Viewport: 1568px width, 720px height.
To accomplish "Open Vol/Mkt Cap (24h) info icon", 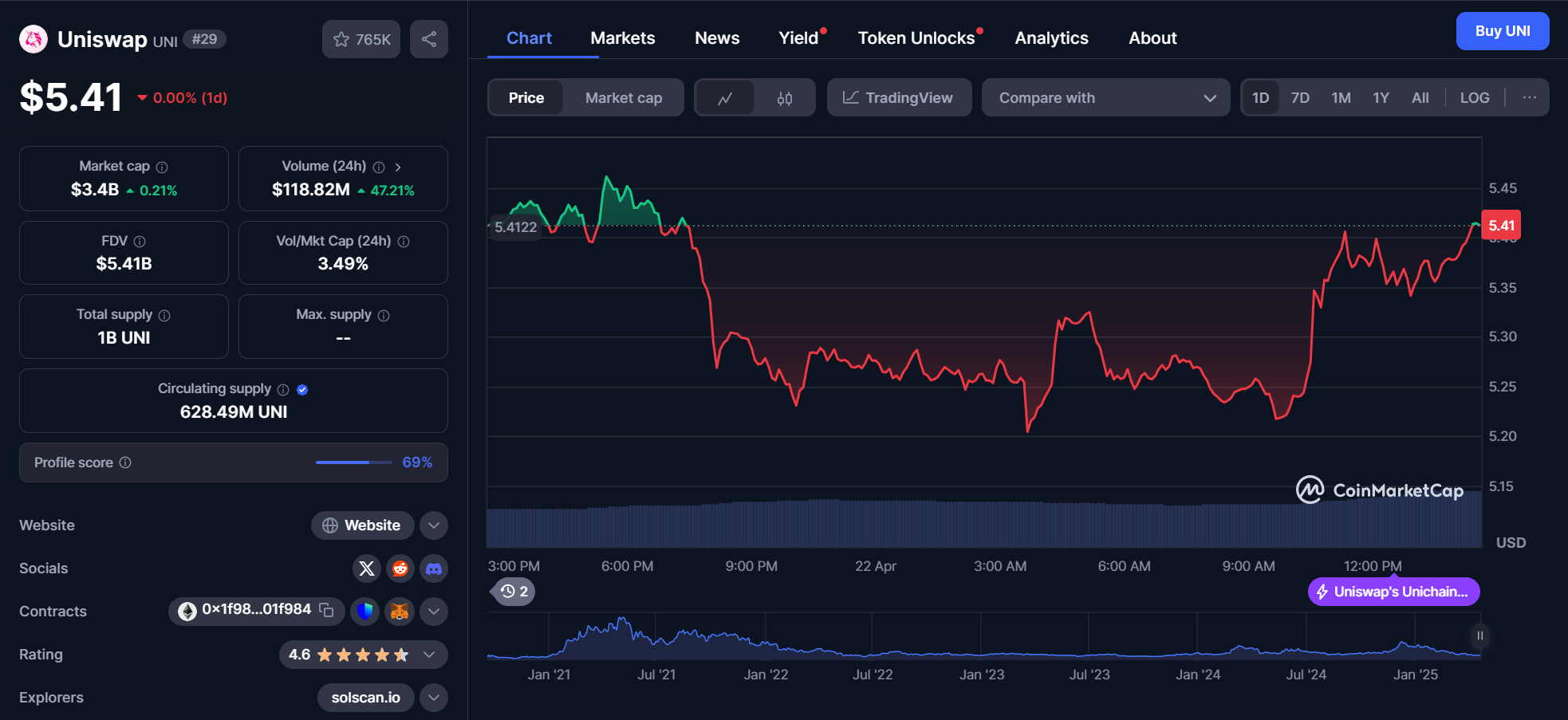I will [404, 242].
